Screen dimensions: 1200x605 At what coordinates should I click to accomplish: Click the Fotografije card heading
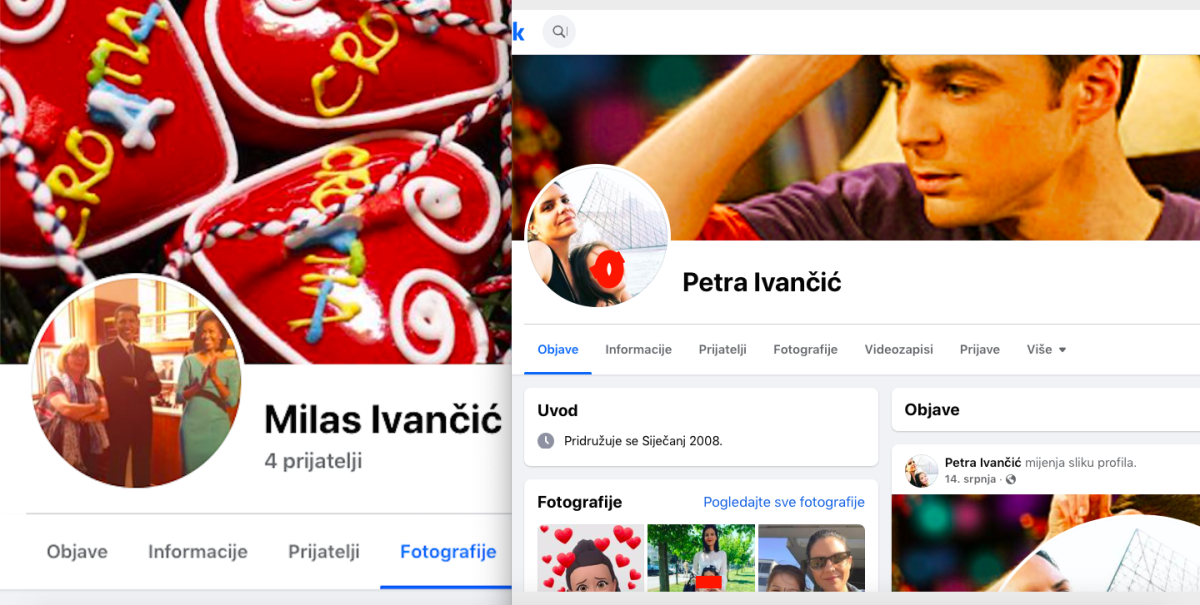tap(580, 502)
